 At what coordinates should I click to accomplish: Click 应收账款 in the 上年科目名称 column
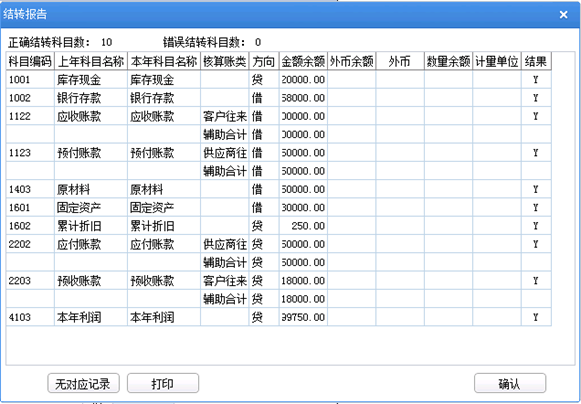click(79, 116)
